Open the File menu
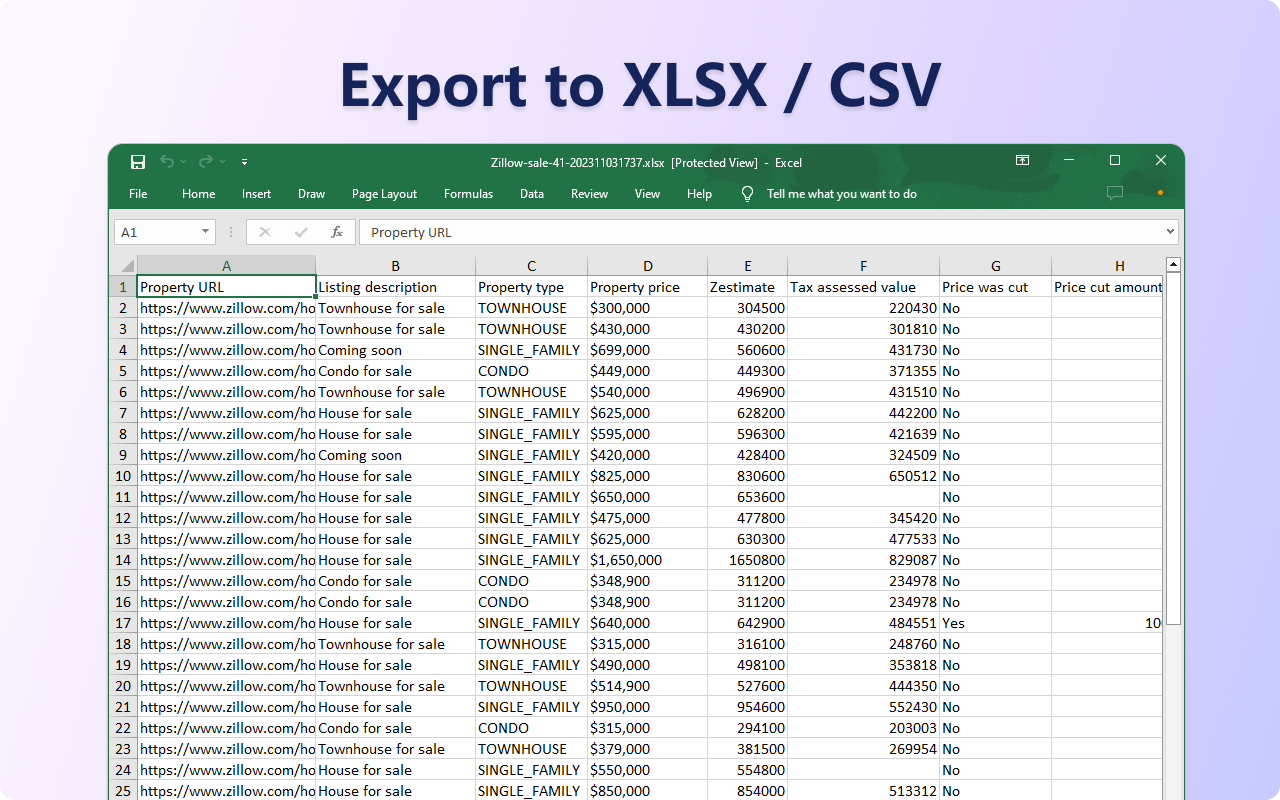Viewport: 1280px width, 800px height. 138,194
